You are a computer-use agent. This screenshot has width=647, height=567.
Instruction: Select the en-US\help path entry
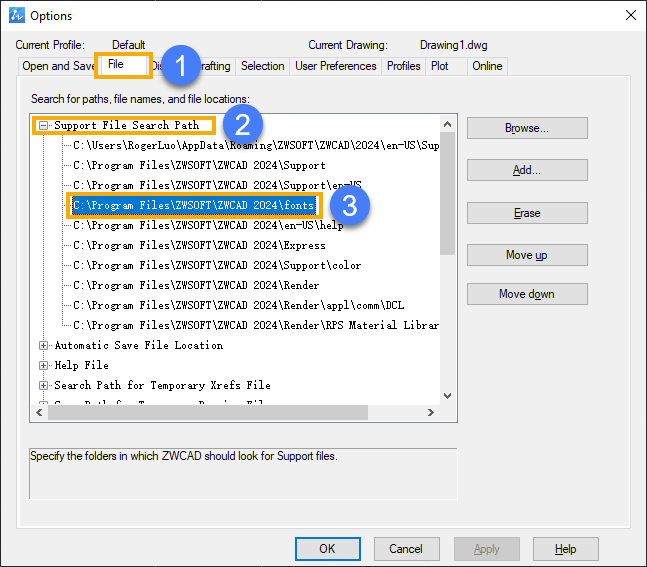click(x=208, y=225)
